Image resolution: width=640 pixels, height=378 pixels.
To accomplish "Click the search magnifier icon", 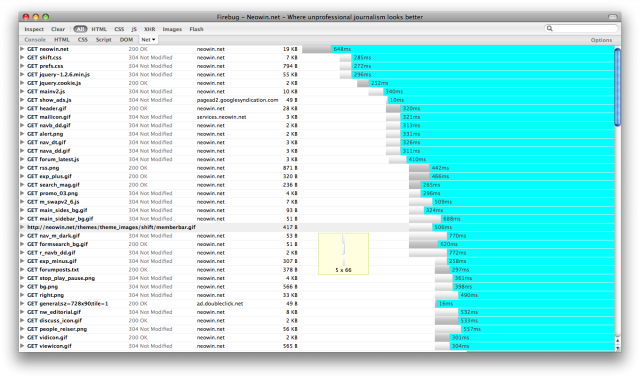I will click(x=549, y=29).
